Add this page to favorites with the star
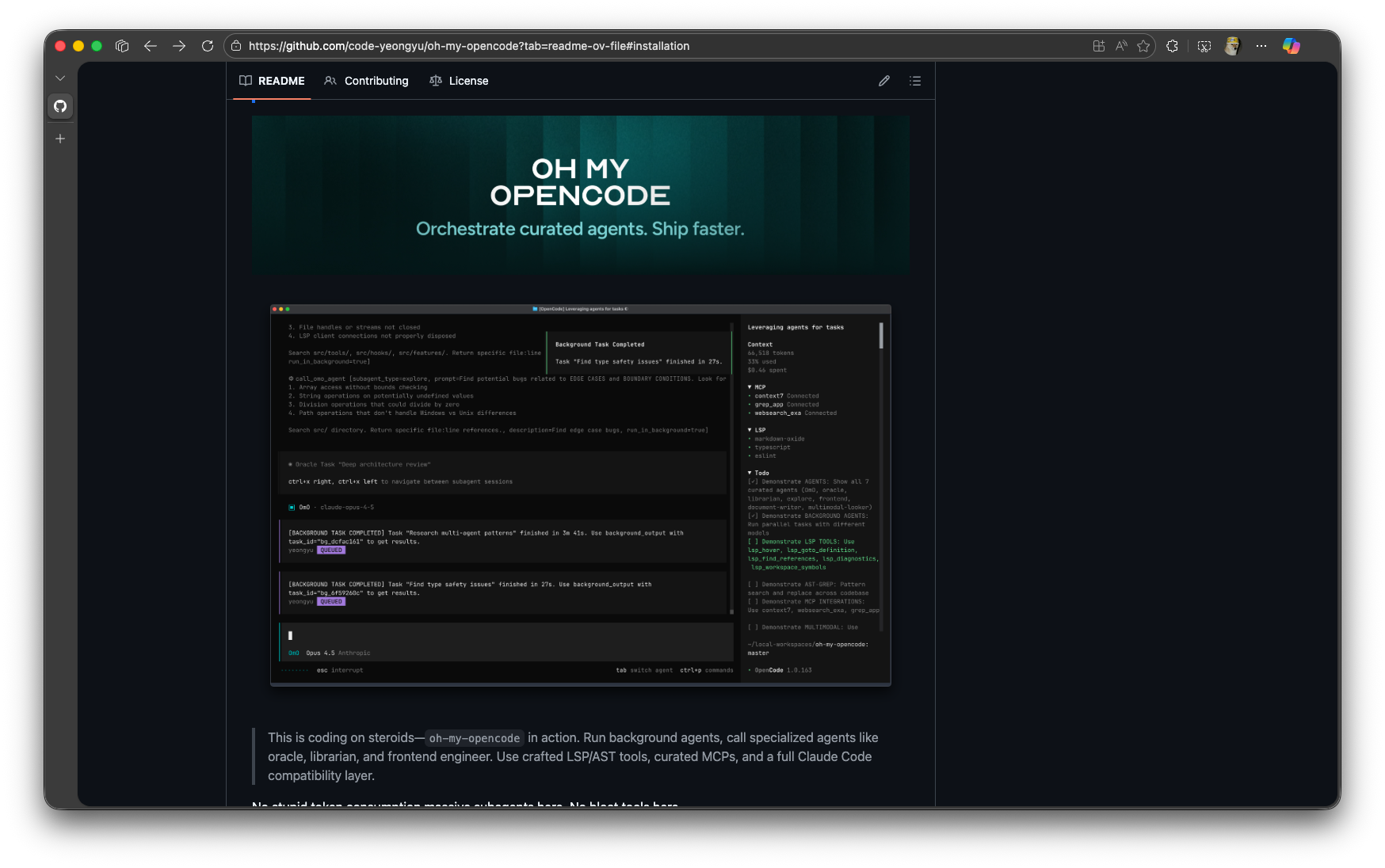 [1143, 46]
